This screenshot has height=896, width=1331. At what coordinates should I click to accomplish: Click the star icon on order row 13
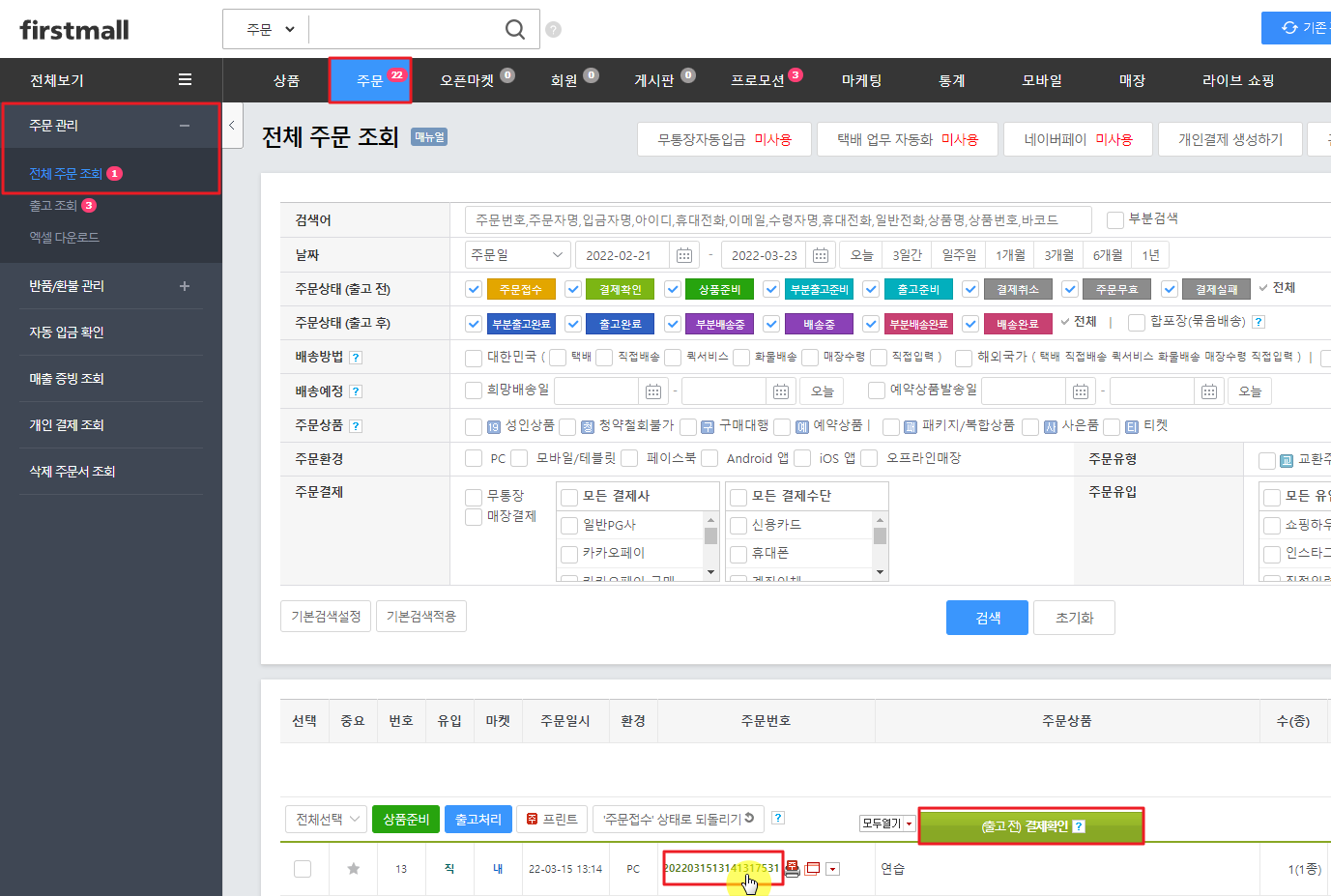[x=354, y=869]
